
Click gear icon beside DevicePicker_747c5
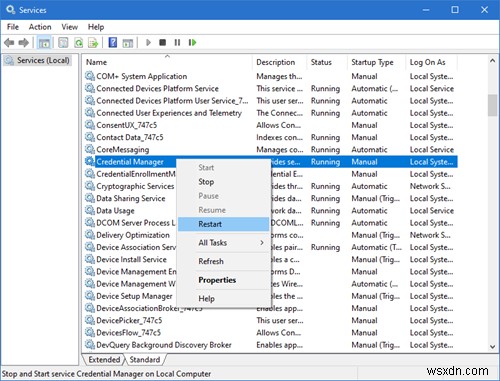(x=89, y=320)
